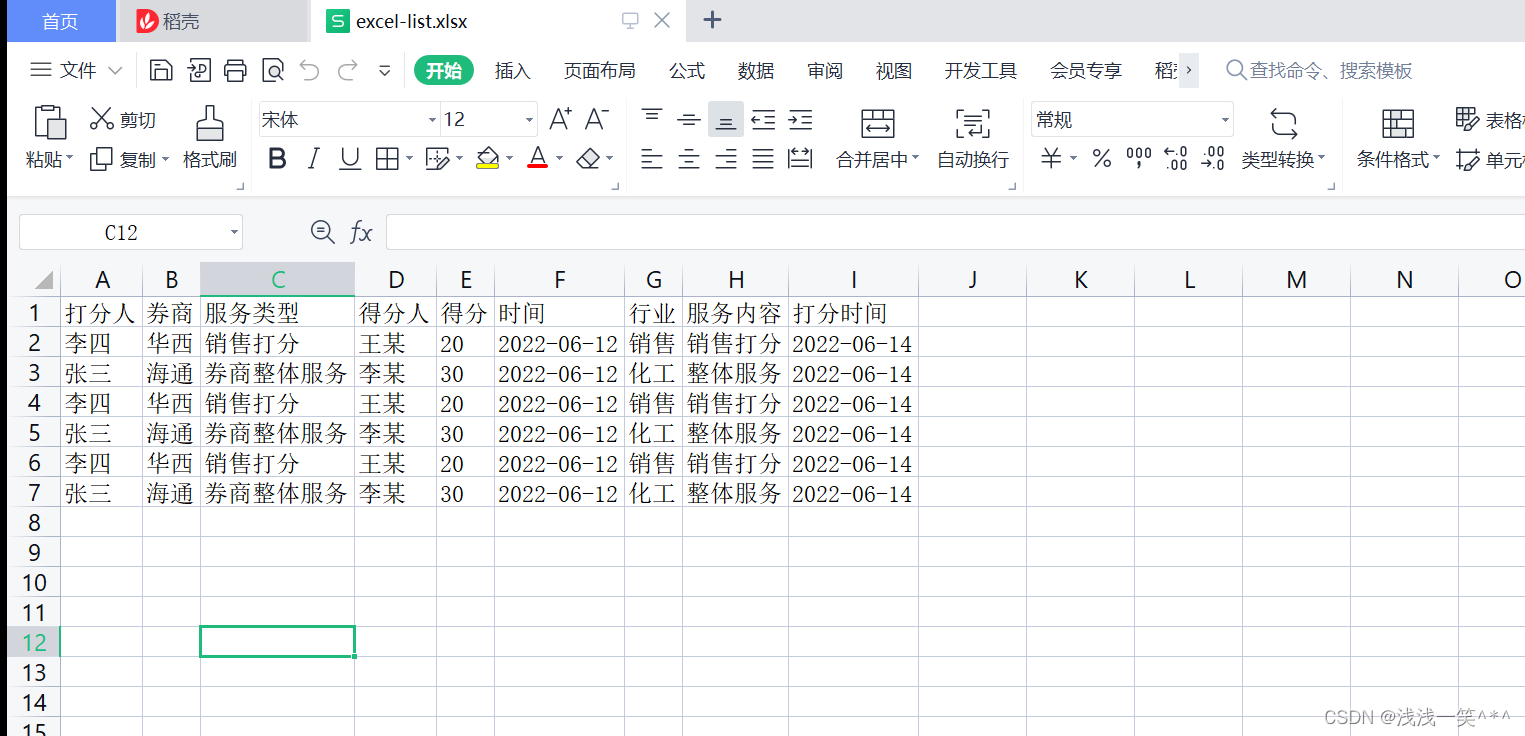
Task: Open the 稻壳 document tab
Action: (x=212, y=21)
